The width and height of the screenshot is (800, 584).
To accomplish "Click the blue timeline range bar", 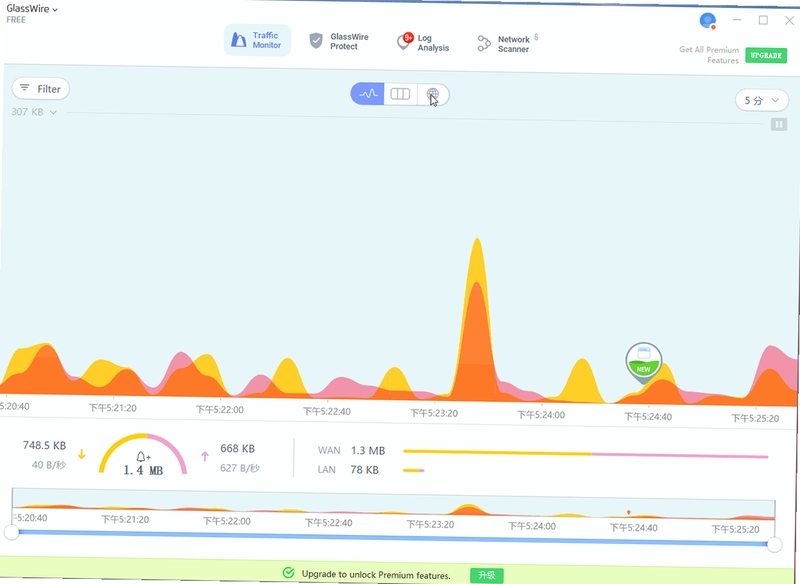I will pos(393,538).
